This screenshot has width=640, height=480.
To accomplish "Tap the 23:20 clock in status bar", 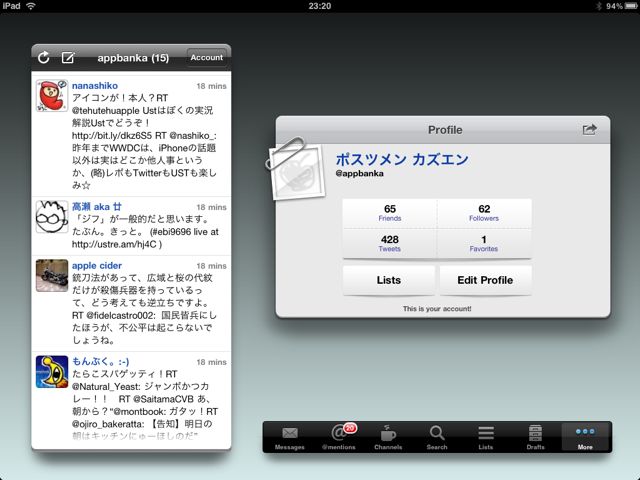I will tap(320, 6).
